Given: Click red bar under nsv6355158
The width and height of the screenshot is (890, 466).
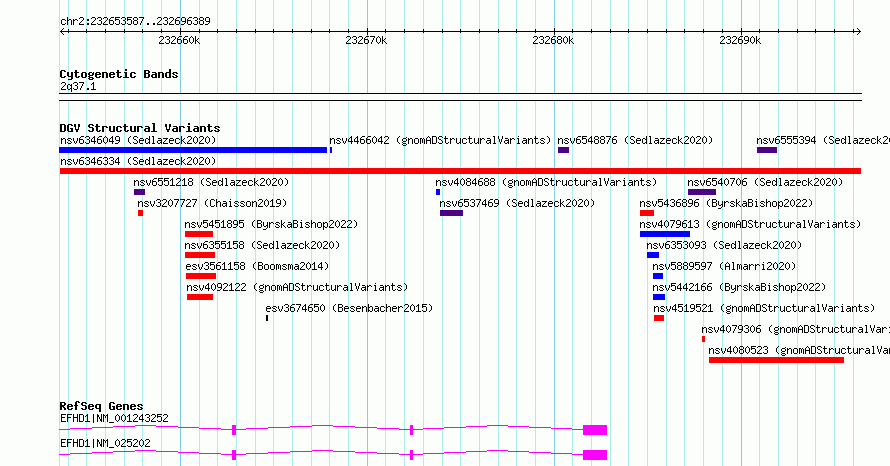Looking at the screenshot, I should pos(200,255).
